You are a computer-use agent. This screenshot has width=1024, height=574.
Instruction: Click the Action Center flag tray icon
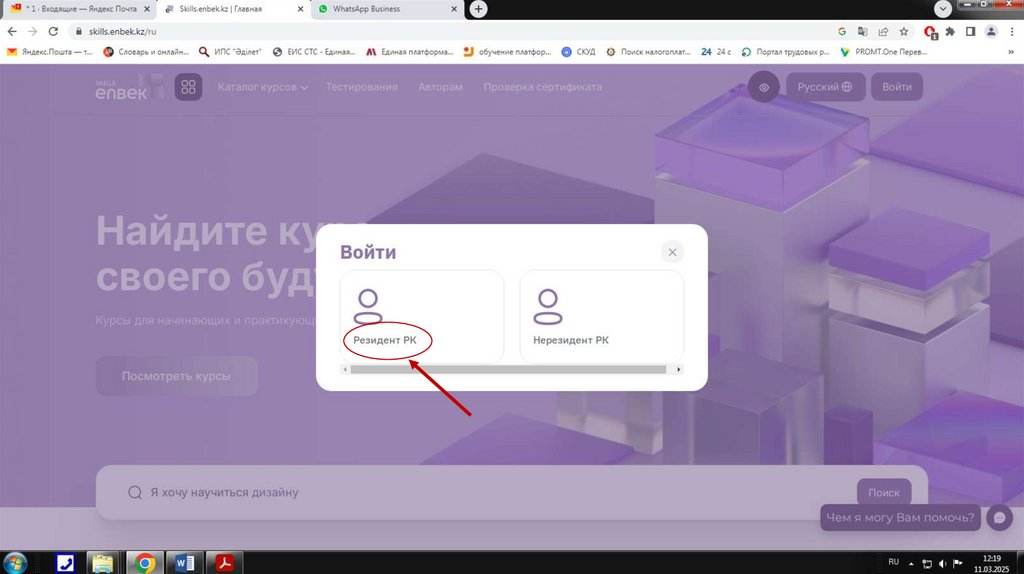tap(958, 564)
